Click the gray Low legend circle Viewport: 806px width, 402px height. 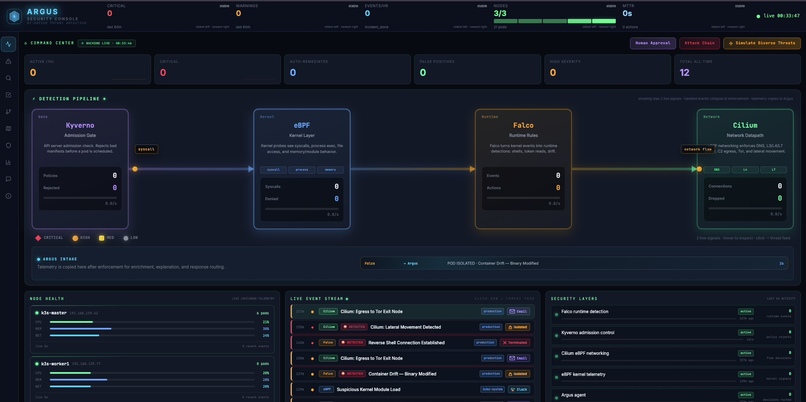126,238
